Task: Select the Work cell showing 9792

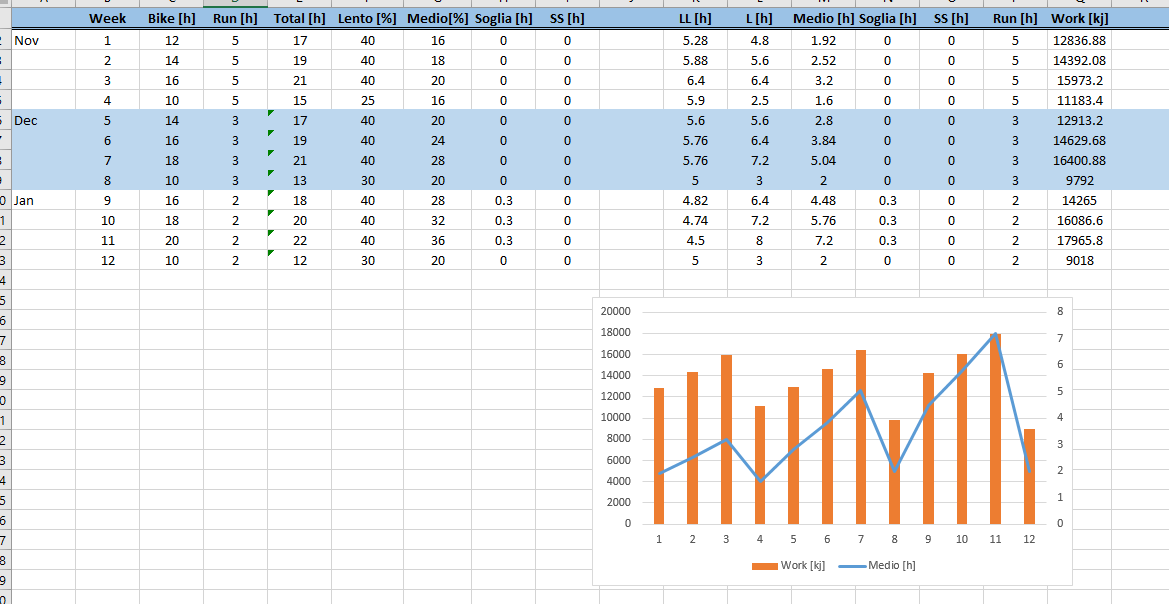Action: 1079,180
